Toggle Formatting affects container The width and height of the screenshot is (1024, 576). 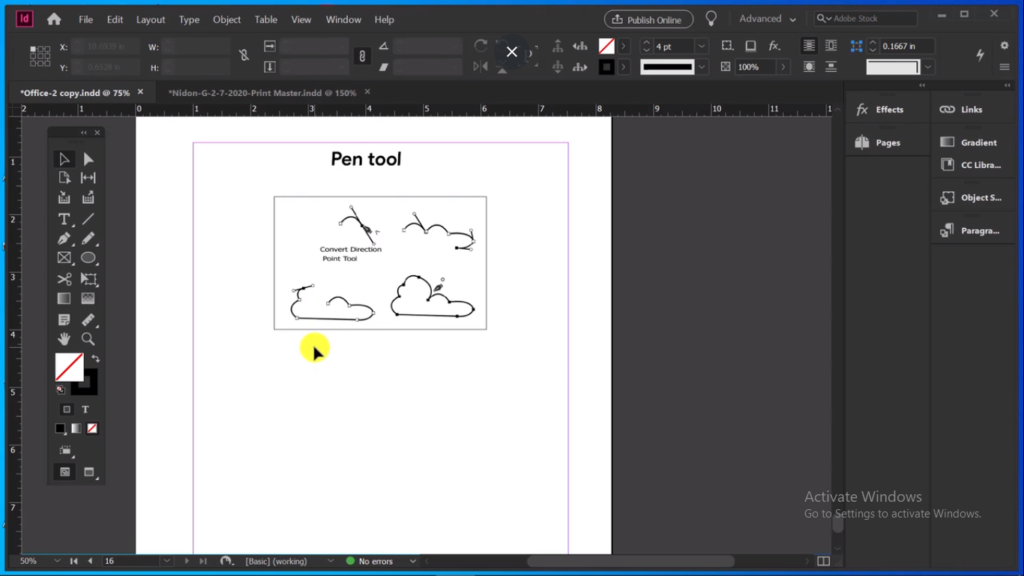click(67, 409)
